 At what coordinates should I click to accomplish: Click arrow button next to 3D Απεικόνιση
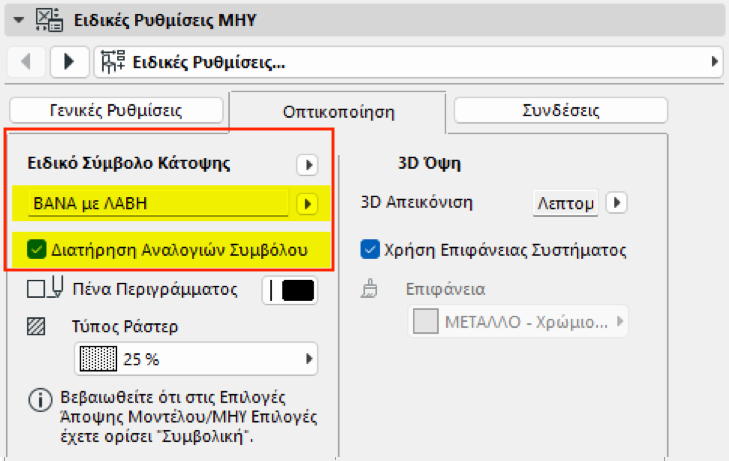[617, 204]
